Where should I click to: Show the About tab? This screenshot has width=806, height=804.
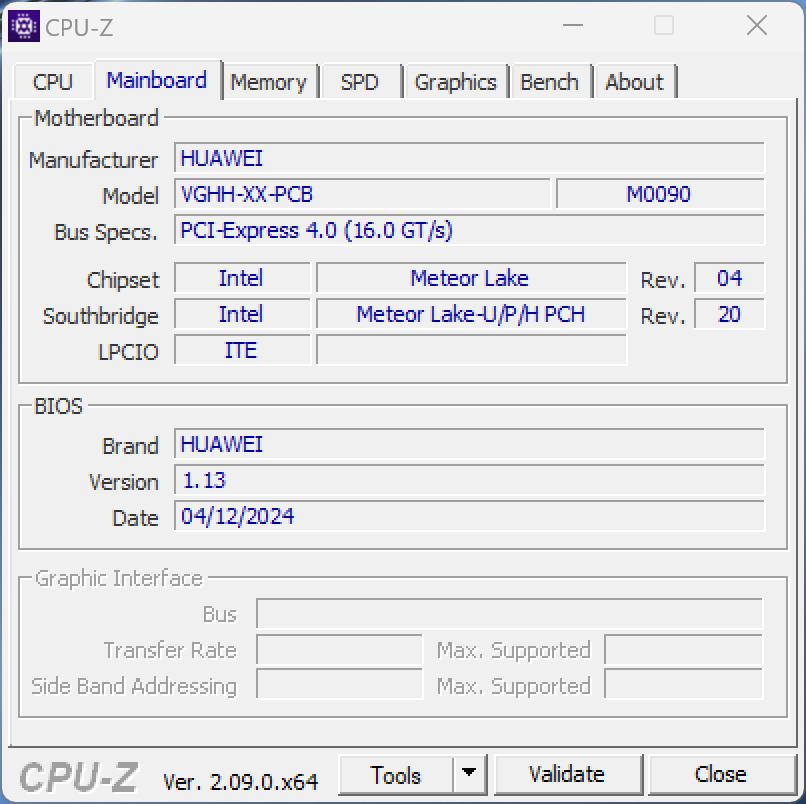coord(634,82)
